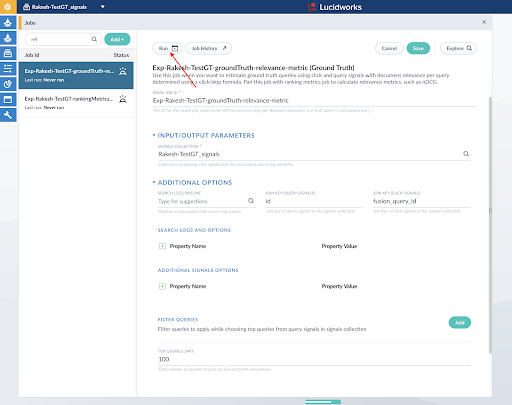This screenshot has width=512, height=405.
Task: Click search icon in Search Logs Pipeline field
Action: [251, 201]
